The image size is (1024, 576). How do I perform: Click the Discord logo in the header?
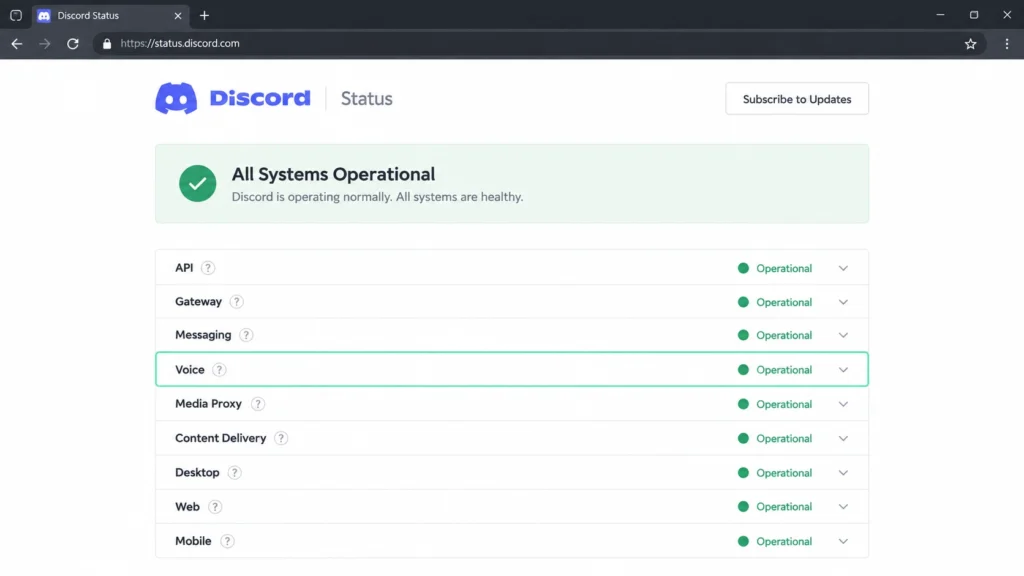[176, 99]
